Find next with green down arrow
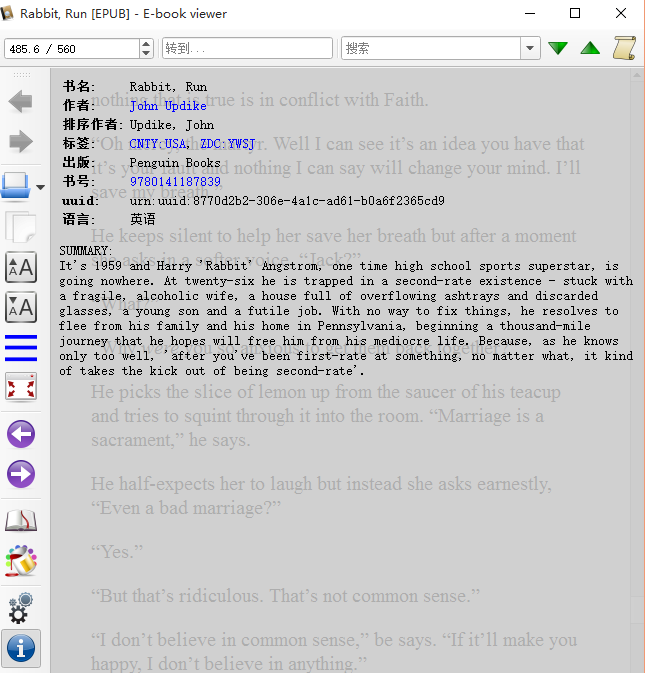 coord(558,48)
